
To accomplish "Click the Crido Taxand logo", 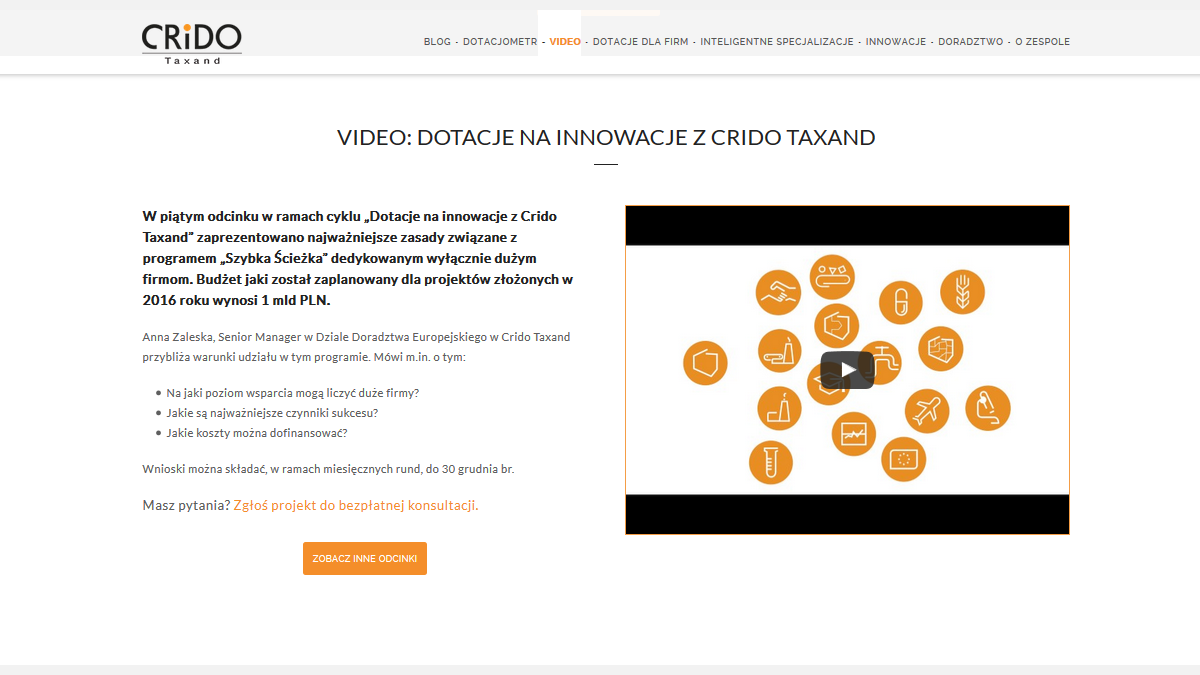I will (191, 43).
